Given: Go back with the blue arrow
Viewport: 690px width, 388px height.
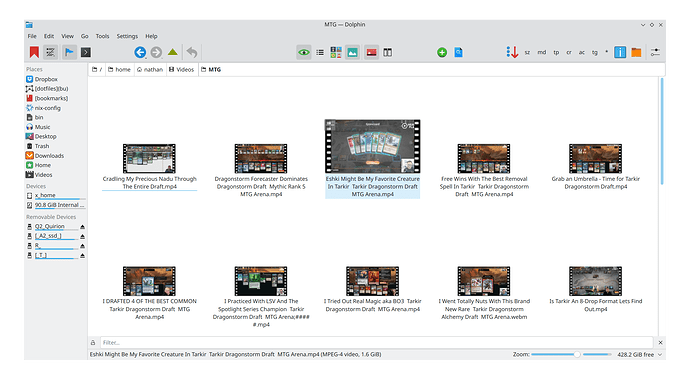Looking at the screenshot, I should click(x=140, y=52).
